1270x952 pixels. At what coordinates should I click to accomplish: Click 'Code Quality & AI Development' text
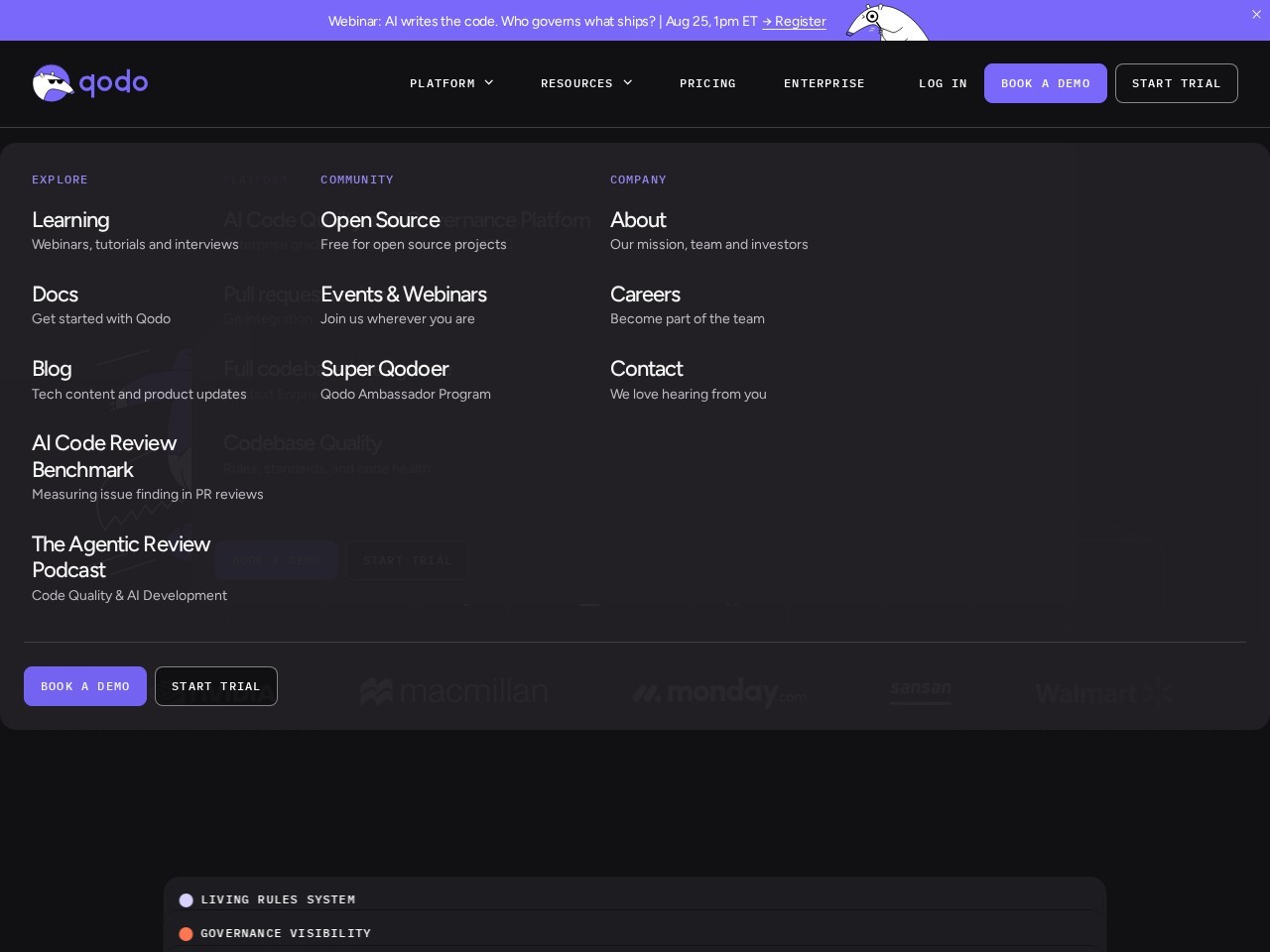pos(130,595)
